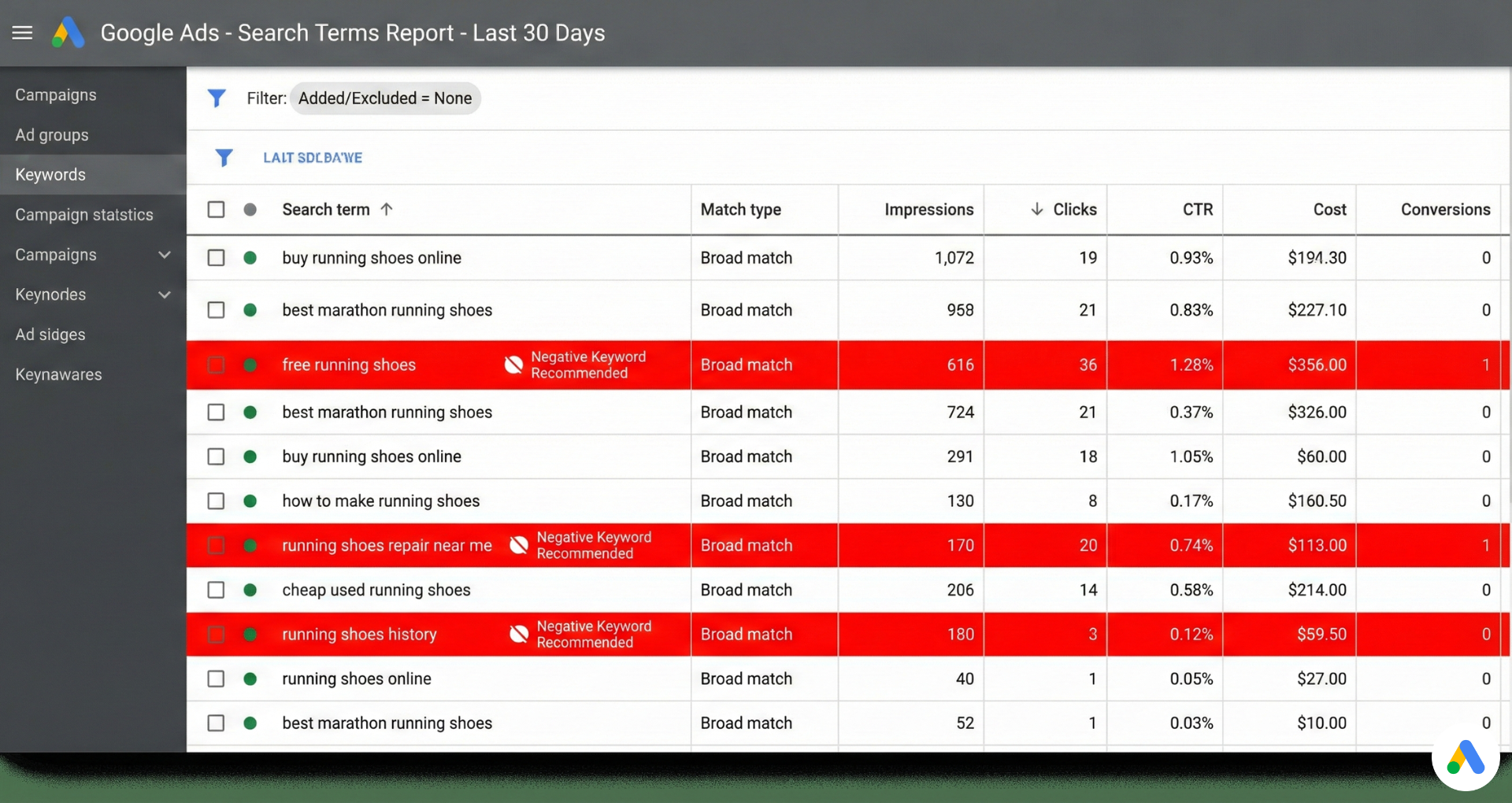Check the row checkbox for cheap used running shoes
Screen dimensions: 1512x803
click(x=216, y=589)
